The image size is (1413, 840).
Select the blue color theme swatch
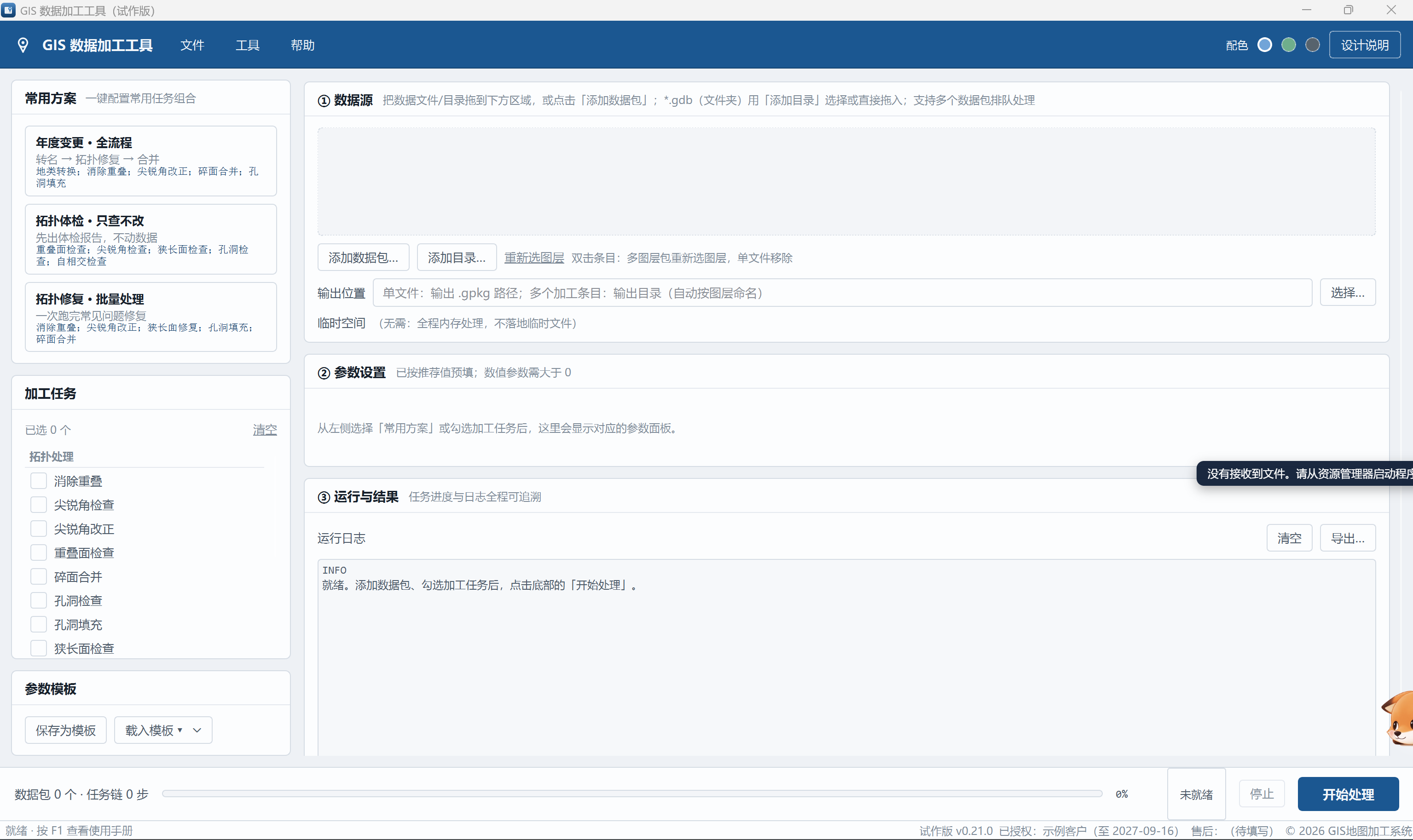coord(1264,45)
